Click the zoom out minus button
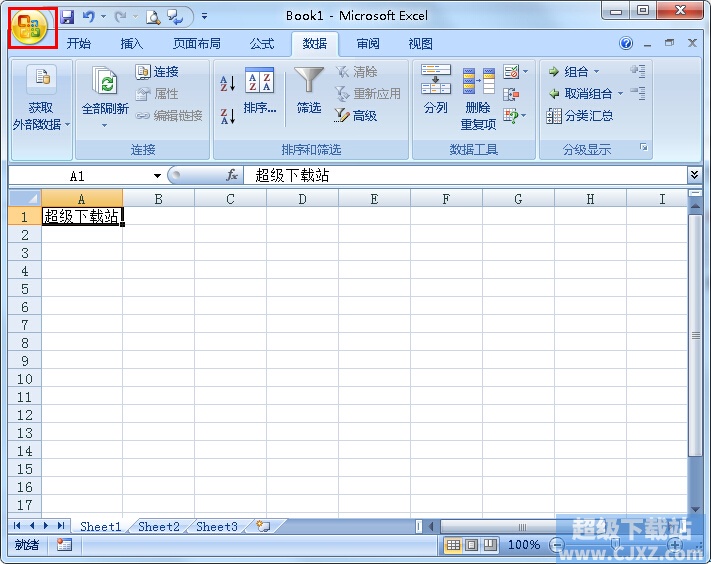Screen dimensions: 711x564 pos(557,545)
